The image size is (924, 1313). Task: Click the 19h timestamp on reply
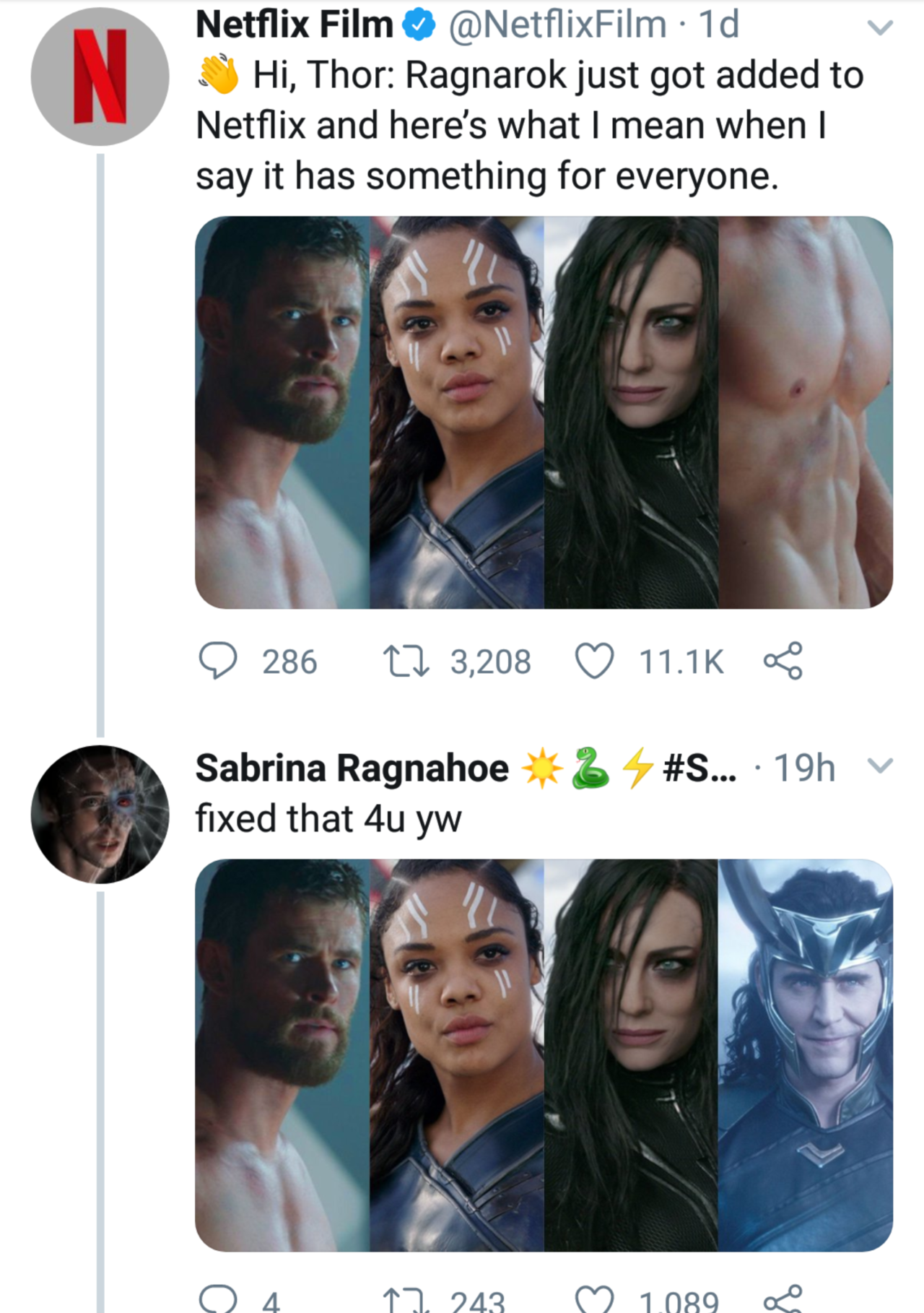[804, 768]
